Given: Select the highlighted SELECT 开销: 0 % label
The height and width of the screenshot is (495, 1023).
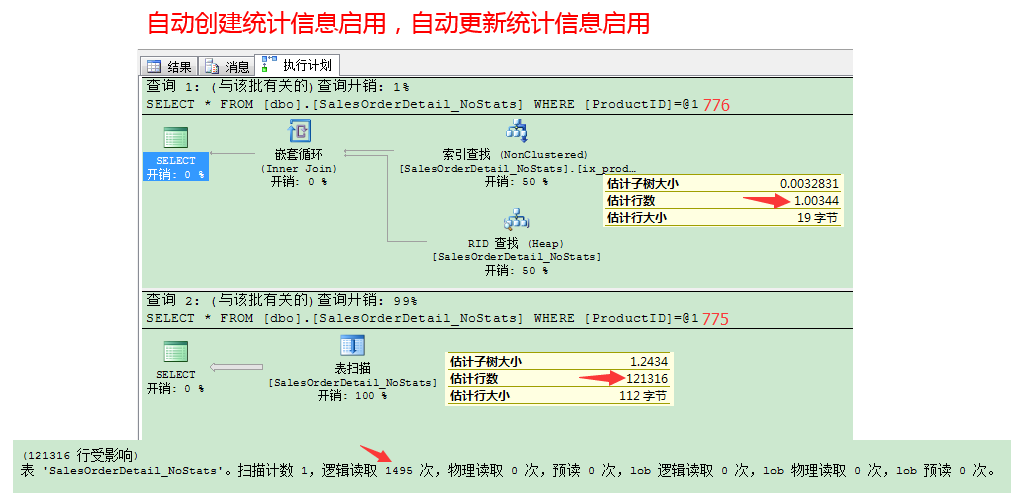Looking at the screenshot, I should point(176,167).
